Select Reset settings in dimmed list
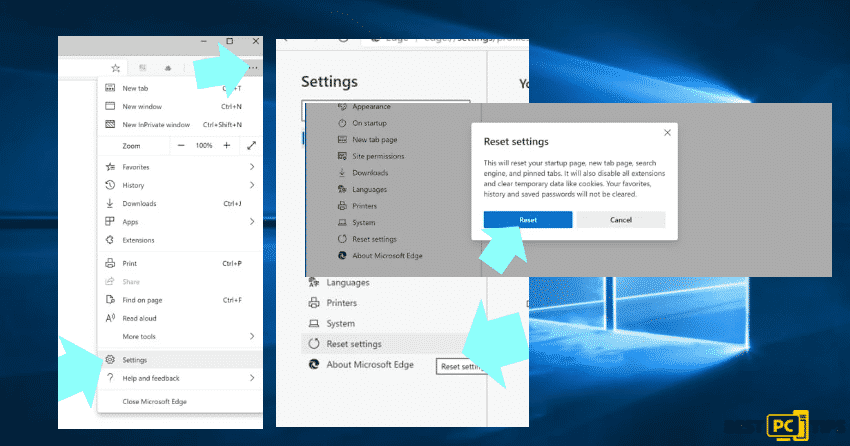 (375, 239)
